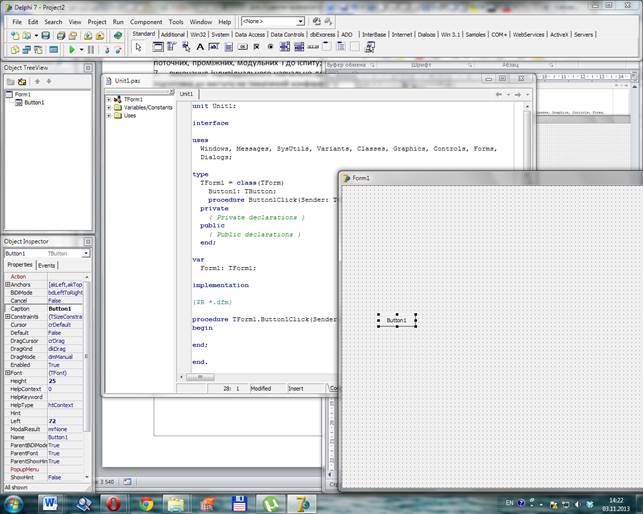Expand the Anchors property in Object Inspector
Viewport: 643px width, 514px height.
click(7, 284)
